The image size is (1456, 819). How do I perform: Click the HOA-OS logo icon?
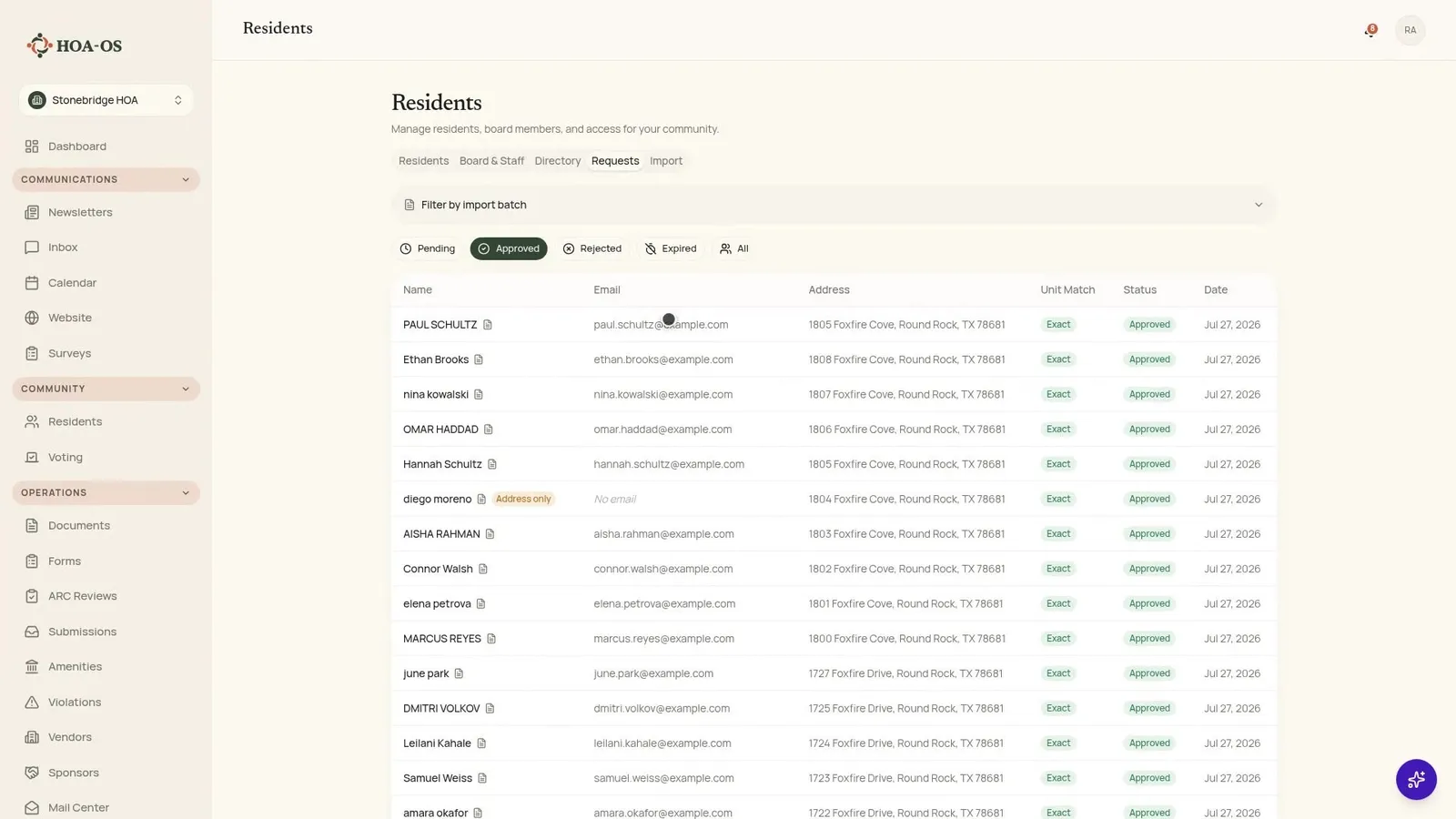point(39,45)
